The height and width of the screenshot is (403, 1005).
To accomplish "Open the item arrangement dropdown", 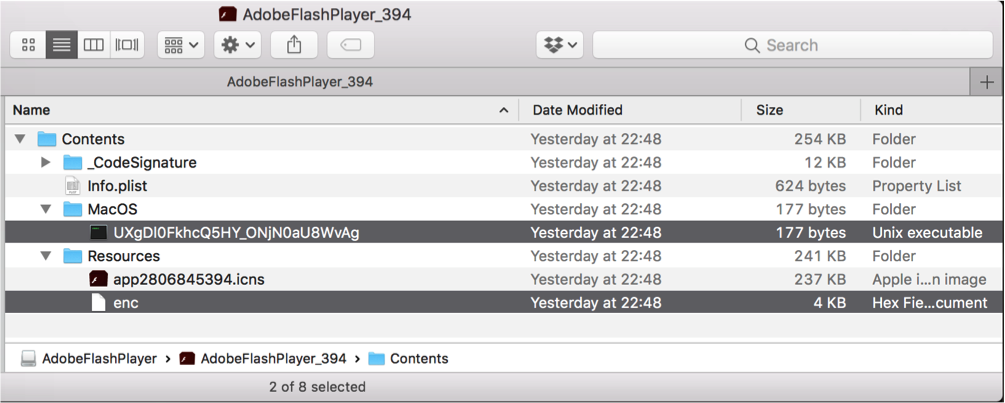I will coord(181,45).
